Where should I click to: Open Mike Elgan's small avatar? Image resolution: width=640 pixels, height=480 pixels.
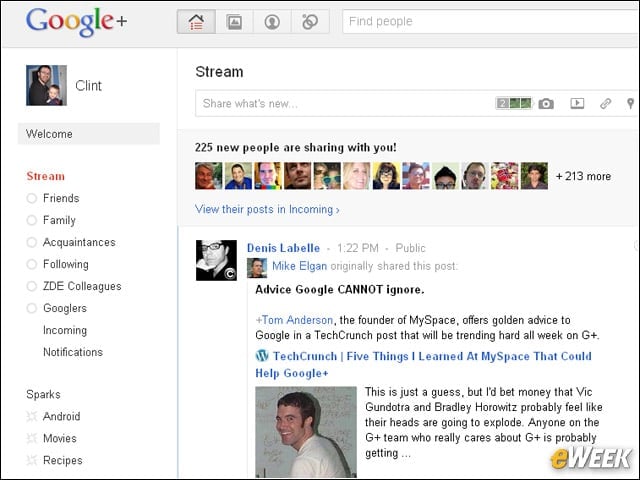257,268
